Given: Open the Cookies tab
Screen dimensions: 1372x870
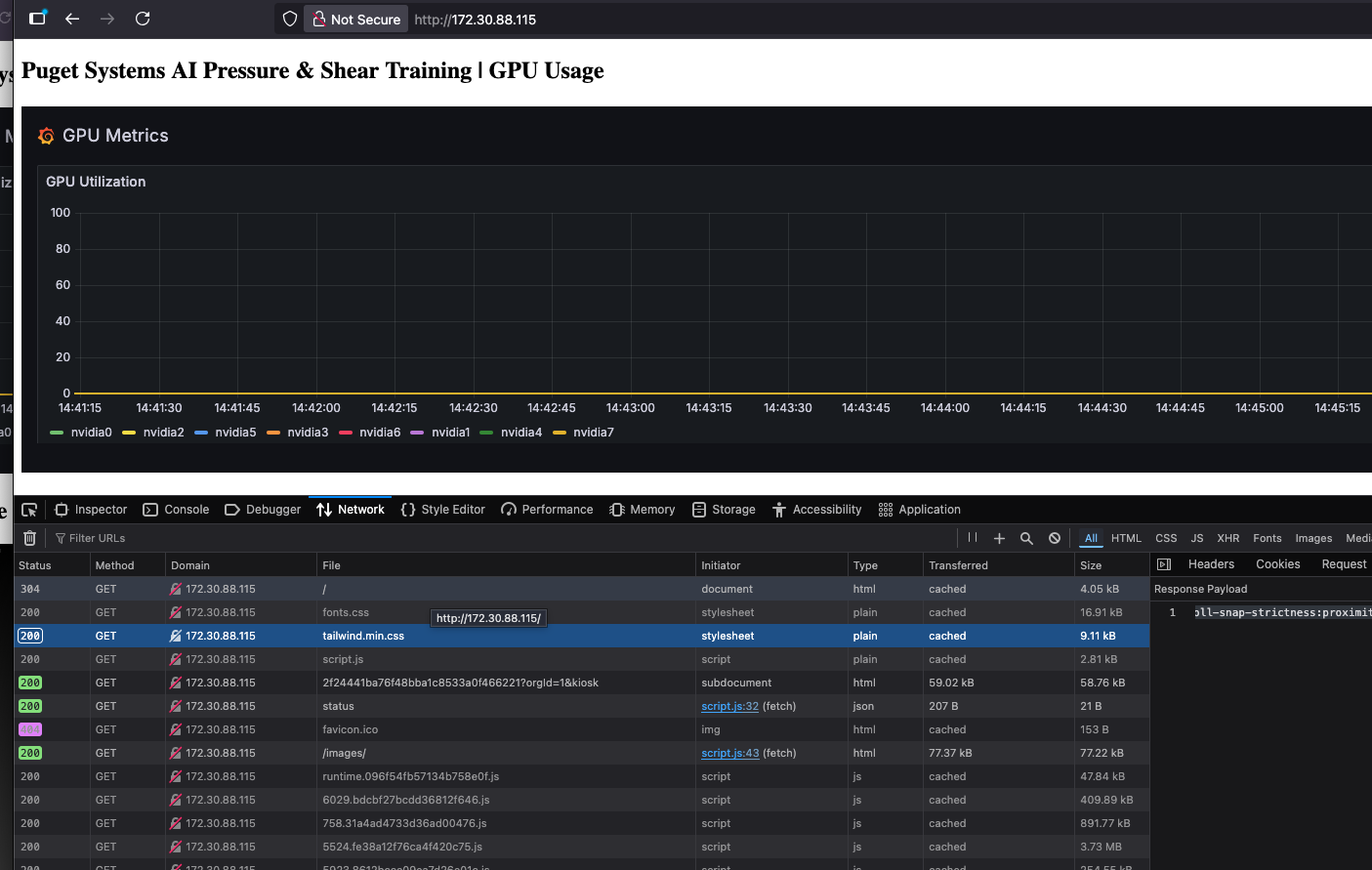Looking at the screenshot, I should click(1277, 563).
